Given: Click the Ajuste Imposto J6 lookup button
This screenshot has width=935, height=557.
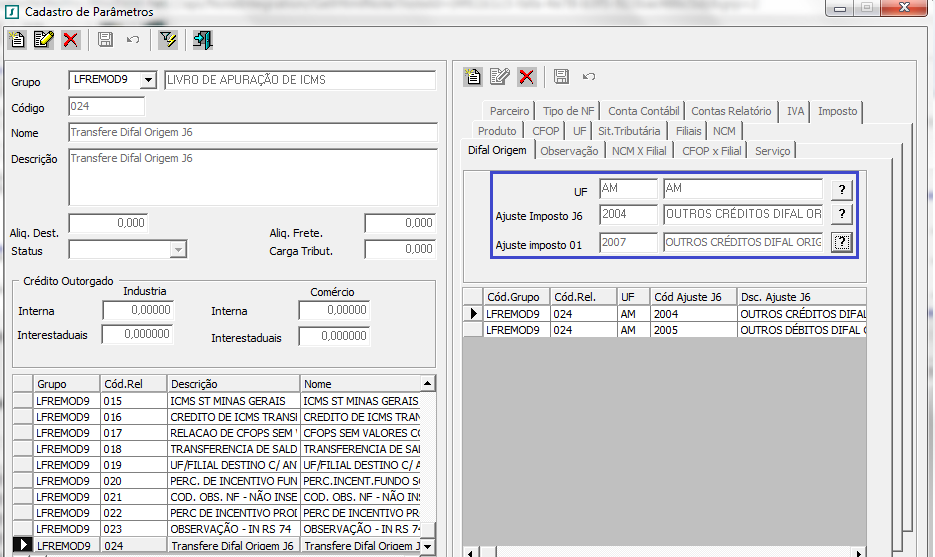Looking at the screenshot, I should click(x=842, y=215).
